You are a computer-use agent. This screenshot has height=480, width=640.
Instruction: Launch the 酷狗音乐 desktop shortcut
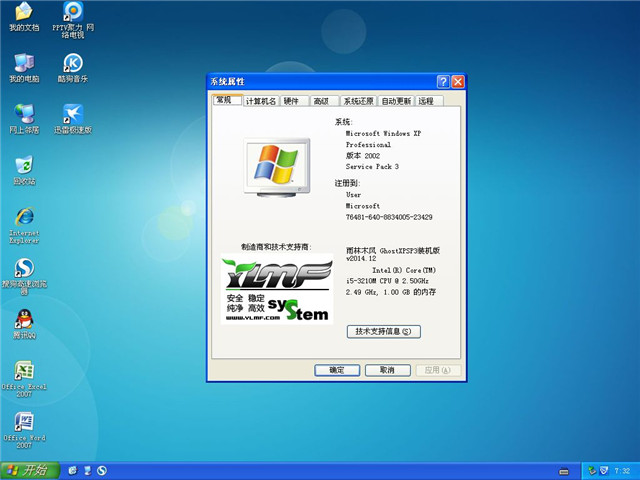click(73, 68)
